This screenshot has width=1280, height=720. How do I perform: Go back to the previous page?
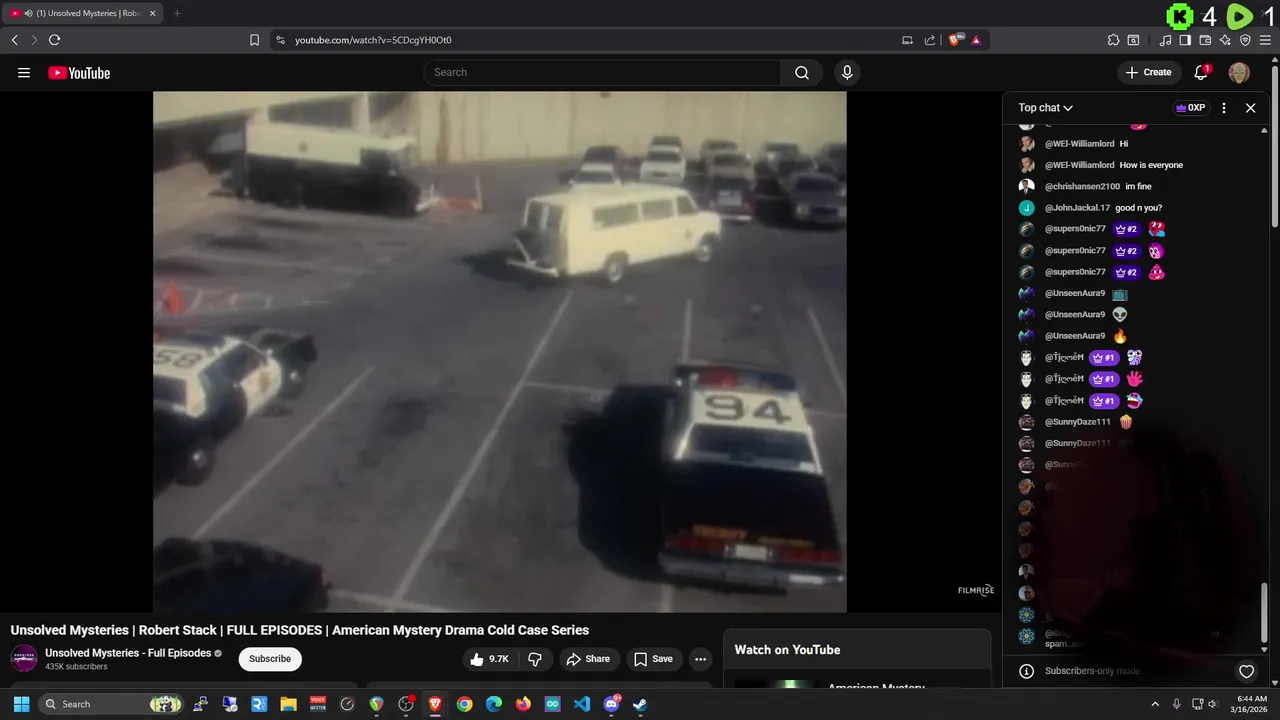click(x=14, y=40)
